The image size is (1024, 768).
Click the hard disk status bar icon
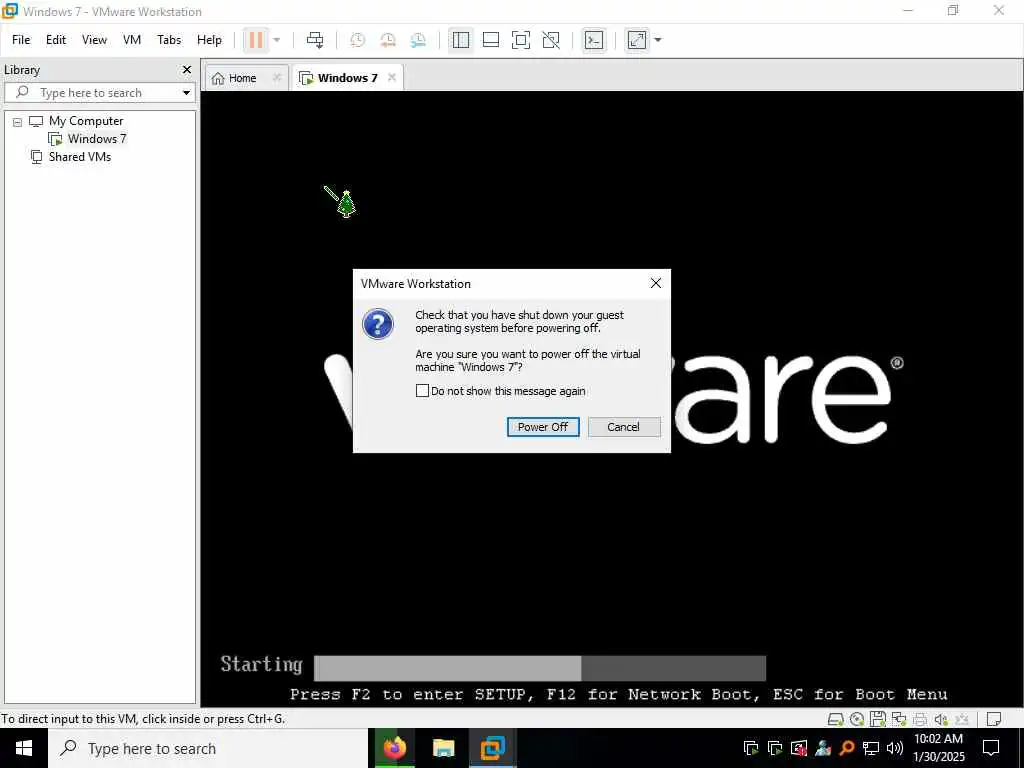(835, 719)
